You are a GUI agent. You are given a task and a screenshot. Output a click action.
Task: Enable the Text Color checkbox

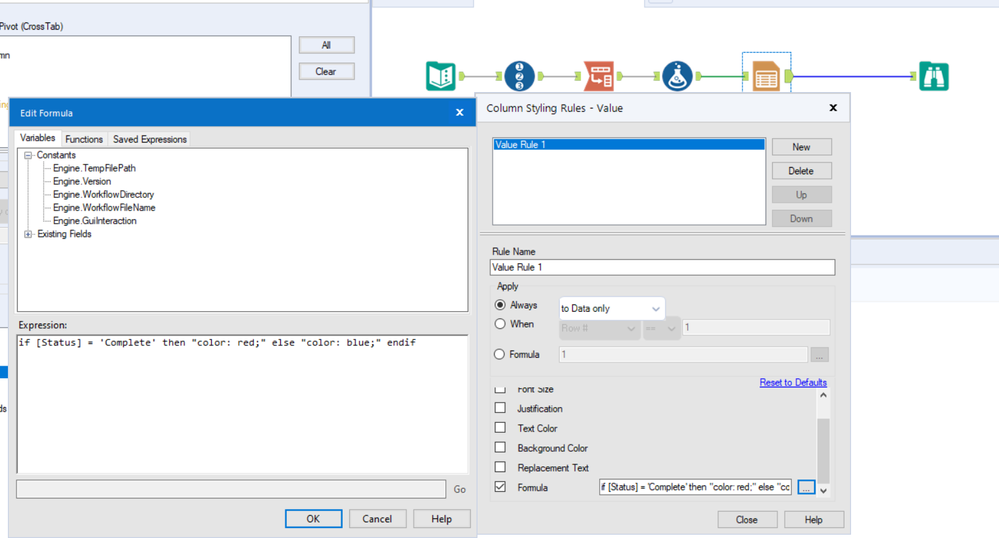500,428
